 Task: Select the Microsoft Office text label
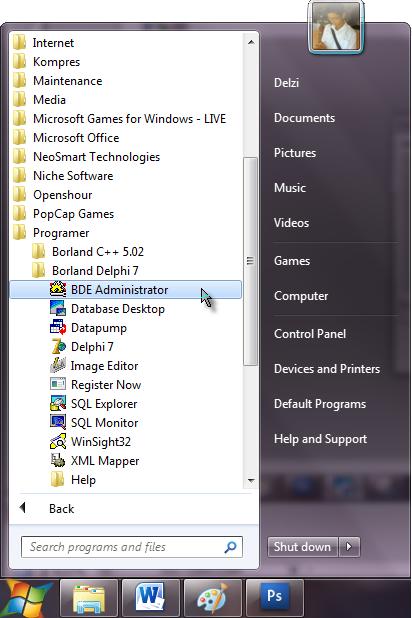coord(76,138)
